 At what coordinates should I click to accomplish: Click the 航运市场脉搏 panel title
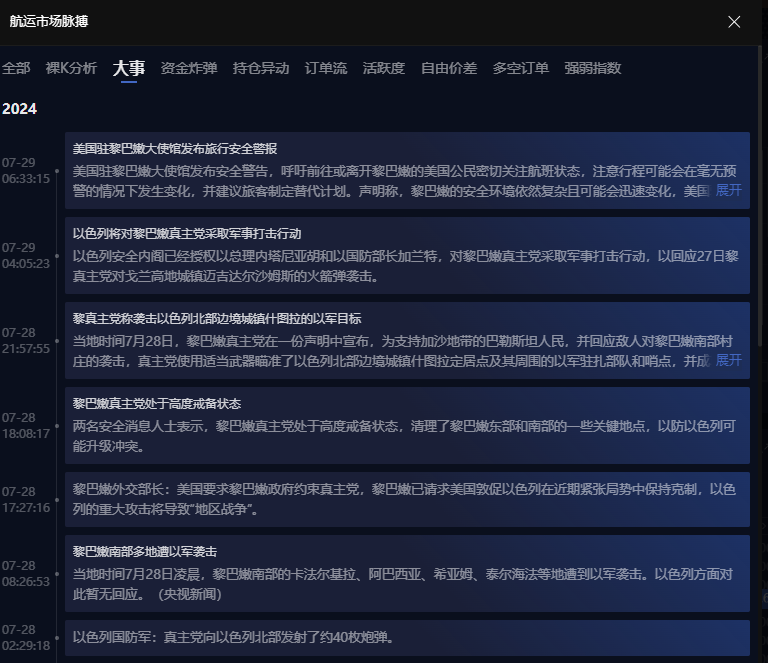click(x=49, y=22)
